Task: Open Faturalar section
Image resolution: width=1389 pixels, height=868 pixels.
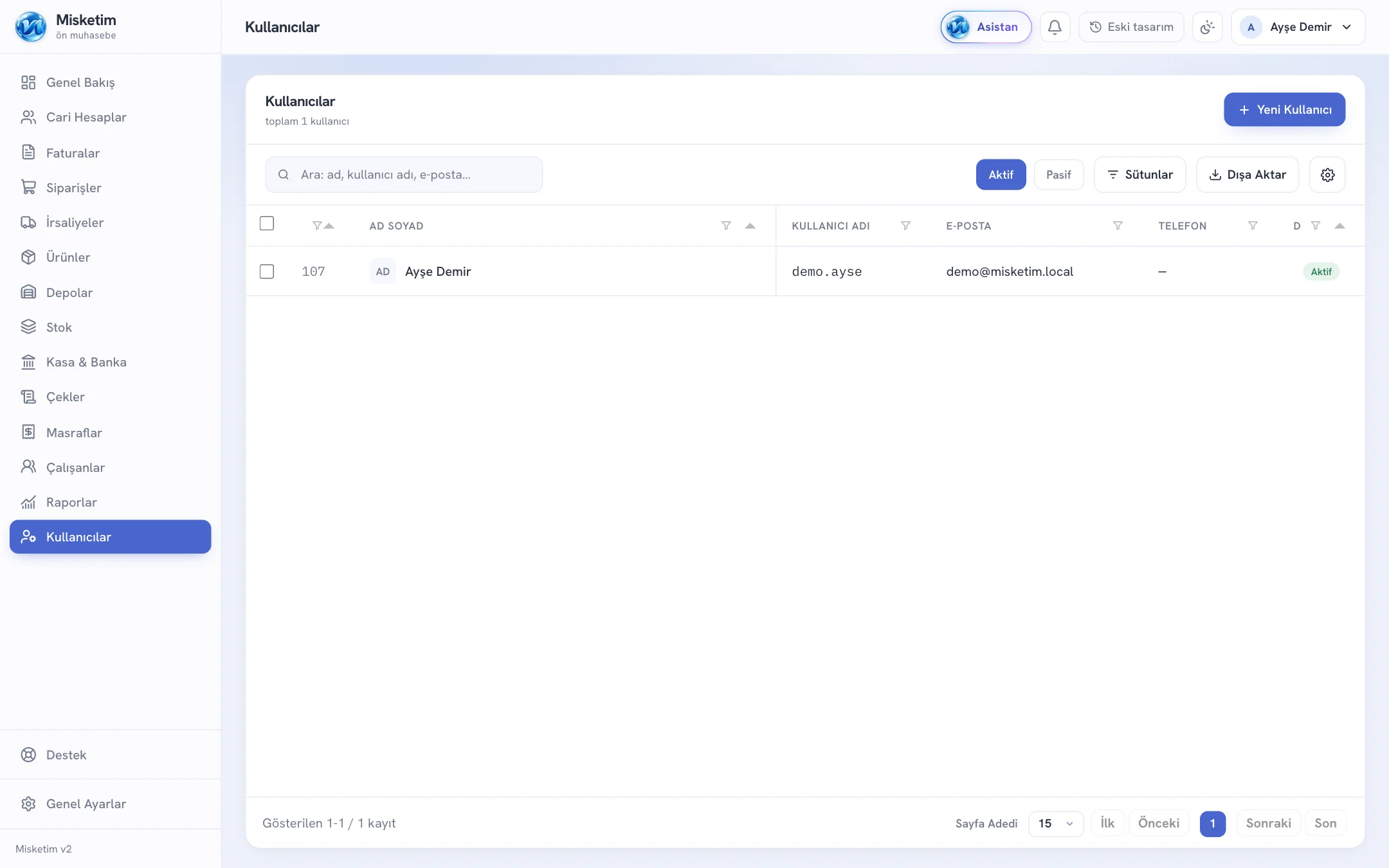Action: coord(110,153)
